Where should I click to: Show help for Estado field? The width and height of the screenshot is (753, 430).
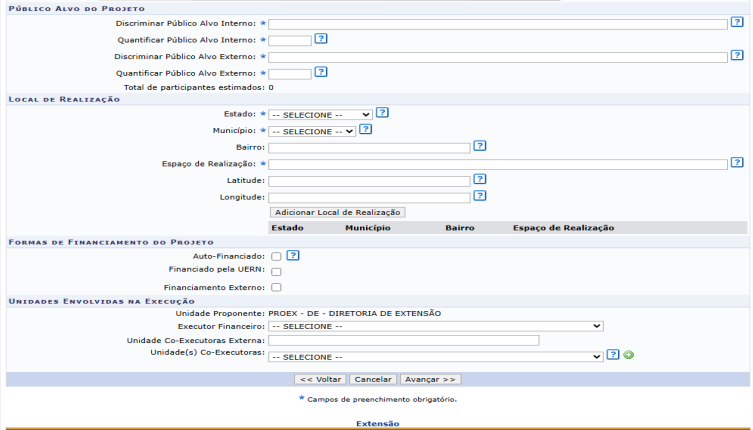pyautogui.click(x=382, y=113)
